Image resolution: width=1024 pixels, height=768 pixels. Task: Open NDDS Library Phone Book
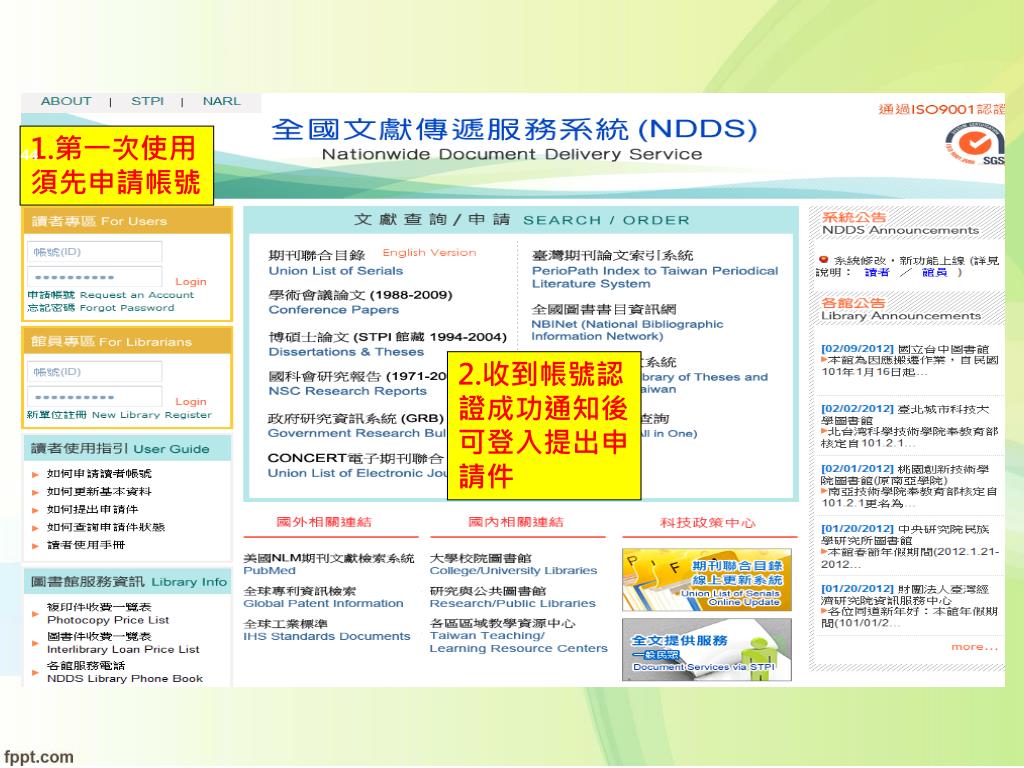click(125, 672)
